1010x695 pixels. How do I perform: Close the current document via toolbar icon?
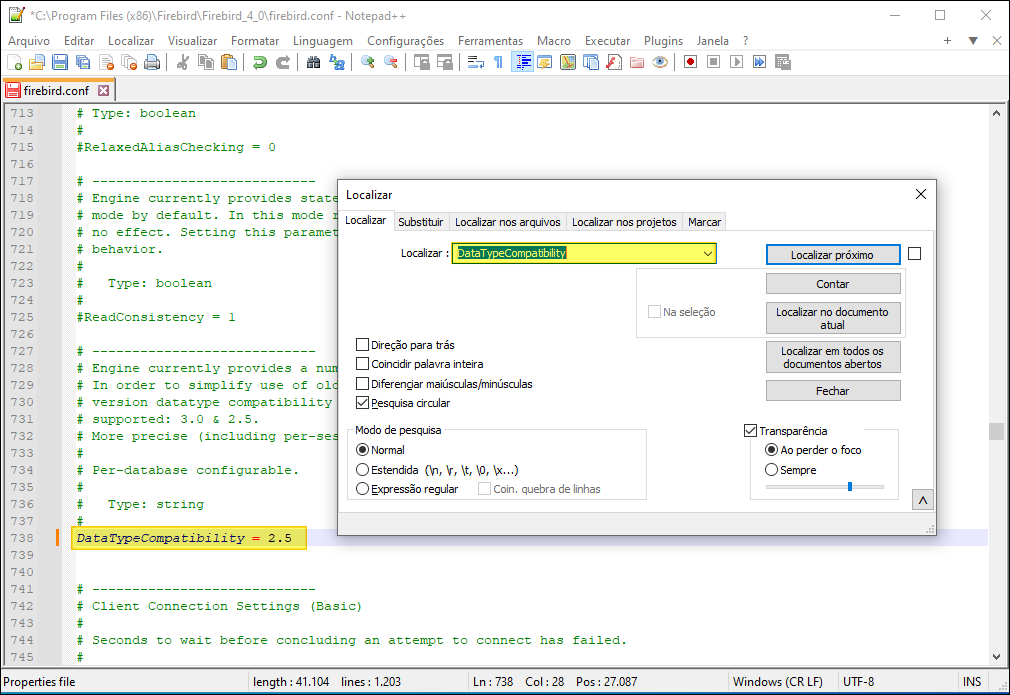[x=106, y=62]
